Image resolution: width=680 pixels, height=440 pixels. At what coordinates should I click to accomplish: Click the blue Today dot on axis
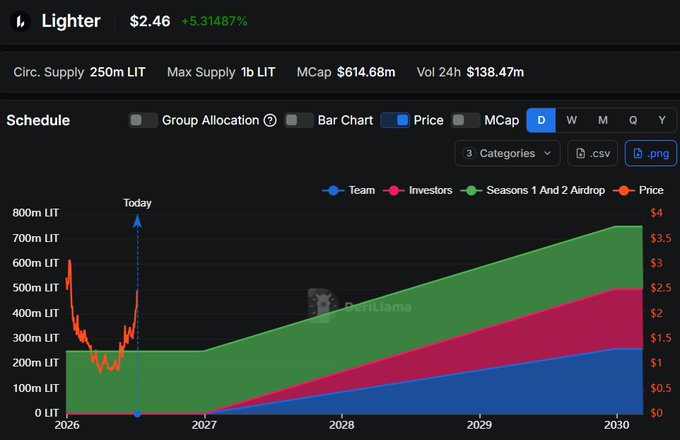(x=137, y=414)
